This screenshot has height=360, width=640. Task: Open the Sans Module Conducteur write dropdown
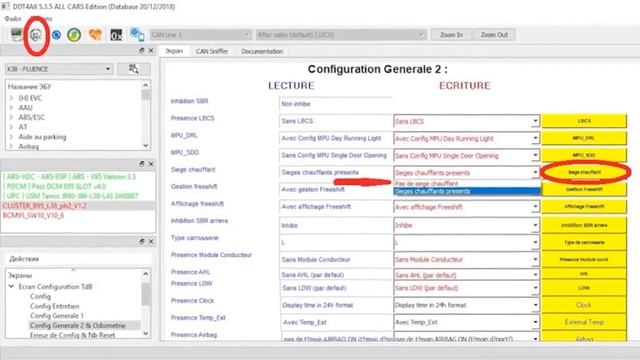click(467, 260)
